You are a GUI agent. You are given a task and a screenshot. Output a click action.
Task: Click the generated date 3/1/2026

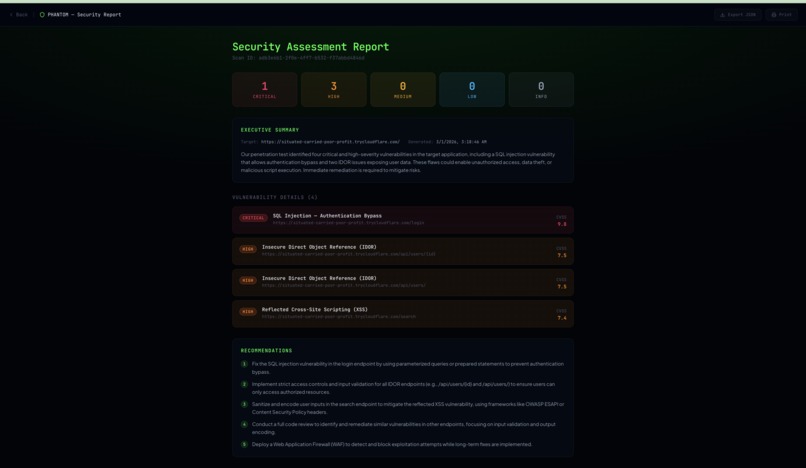tap(461, 142)
